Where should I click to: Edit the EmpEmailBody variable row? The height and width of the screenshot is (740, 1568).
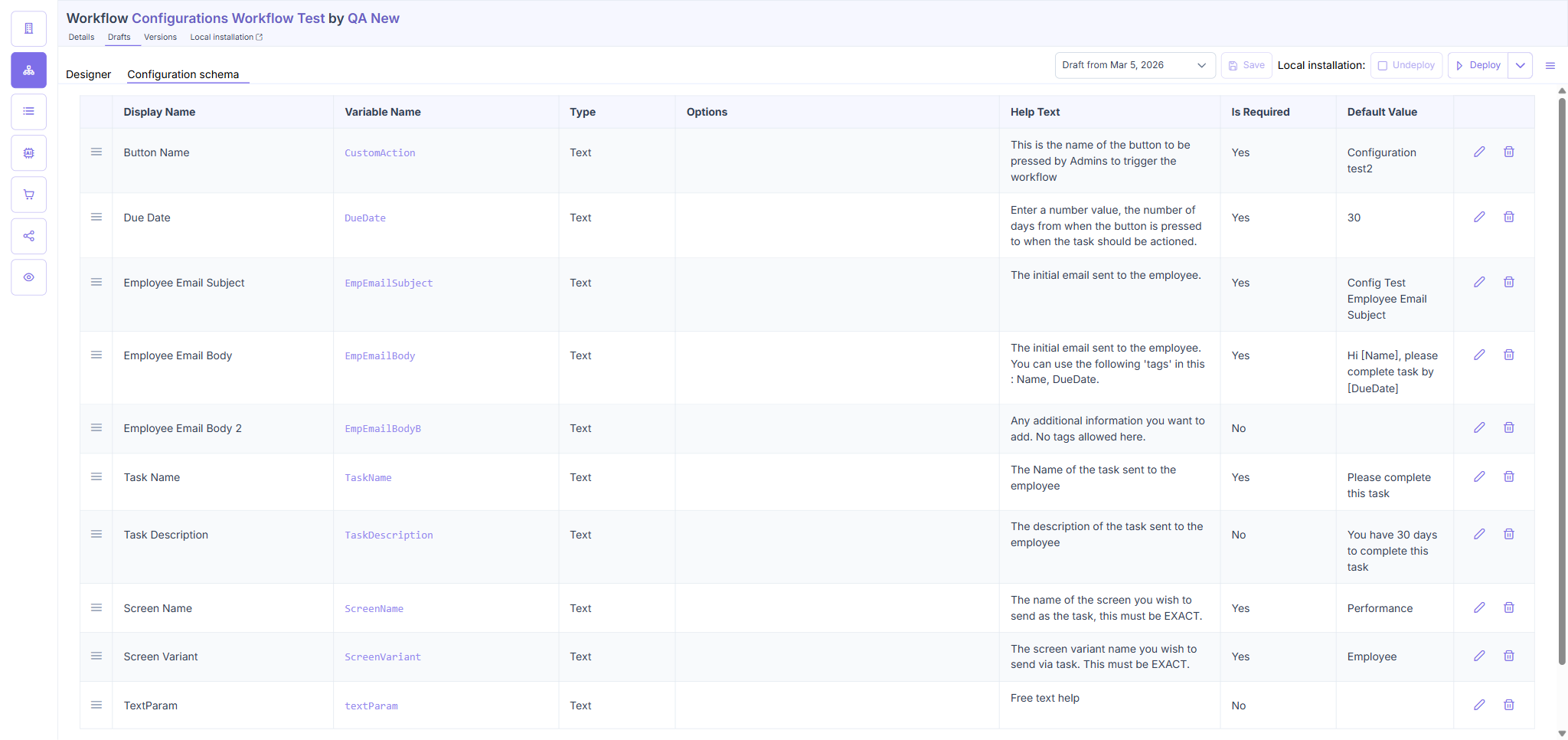pyautogui.click(x=1479, y=355)
